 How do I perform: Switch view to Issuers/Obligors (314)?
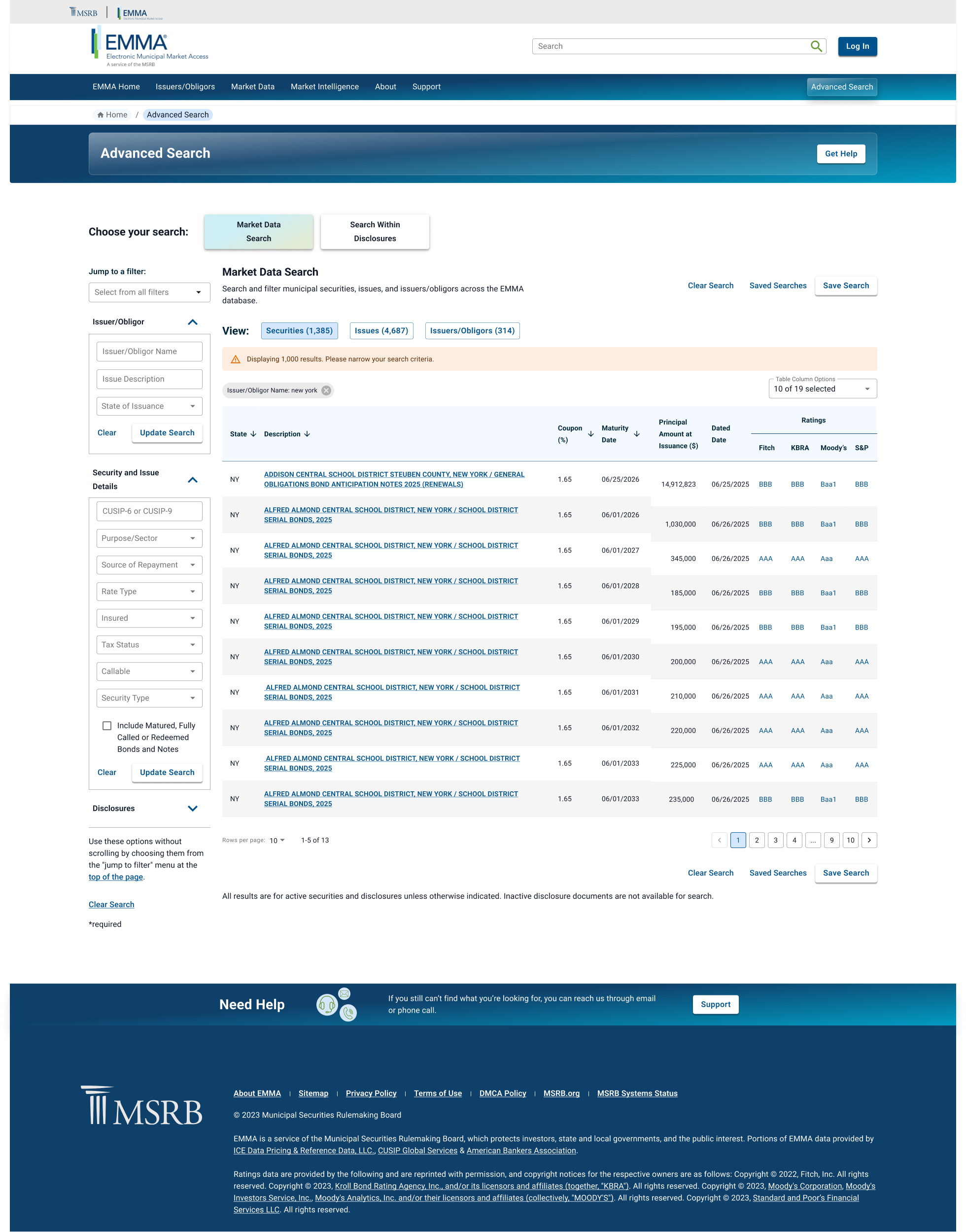(472, 331)
